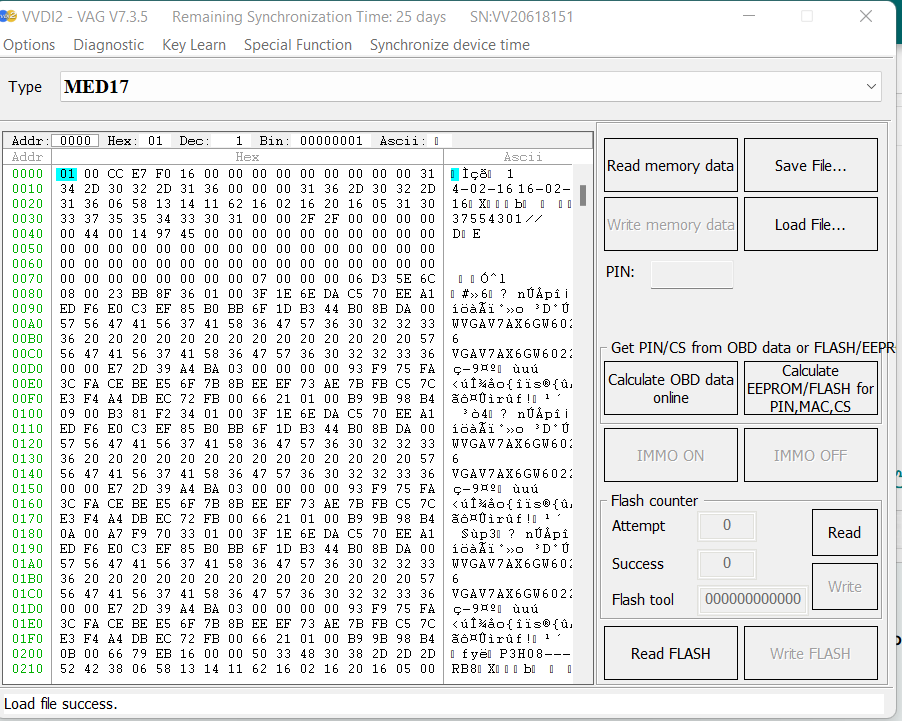Close the VVDI2 window
The width and height of the screenshot is (902, 721).
coord(865,17)
